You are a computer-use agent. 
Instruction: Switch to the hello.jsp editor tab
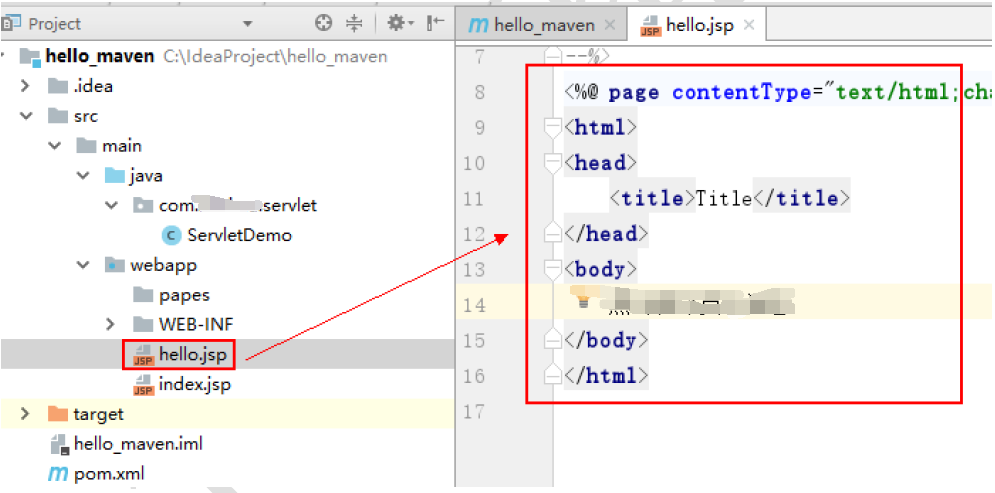(697, 25)
